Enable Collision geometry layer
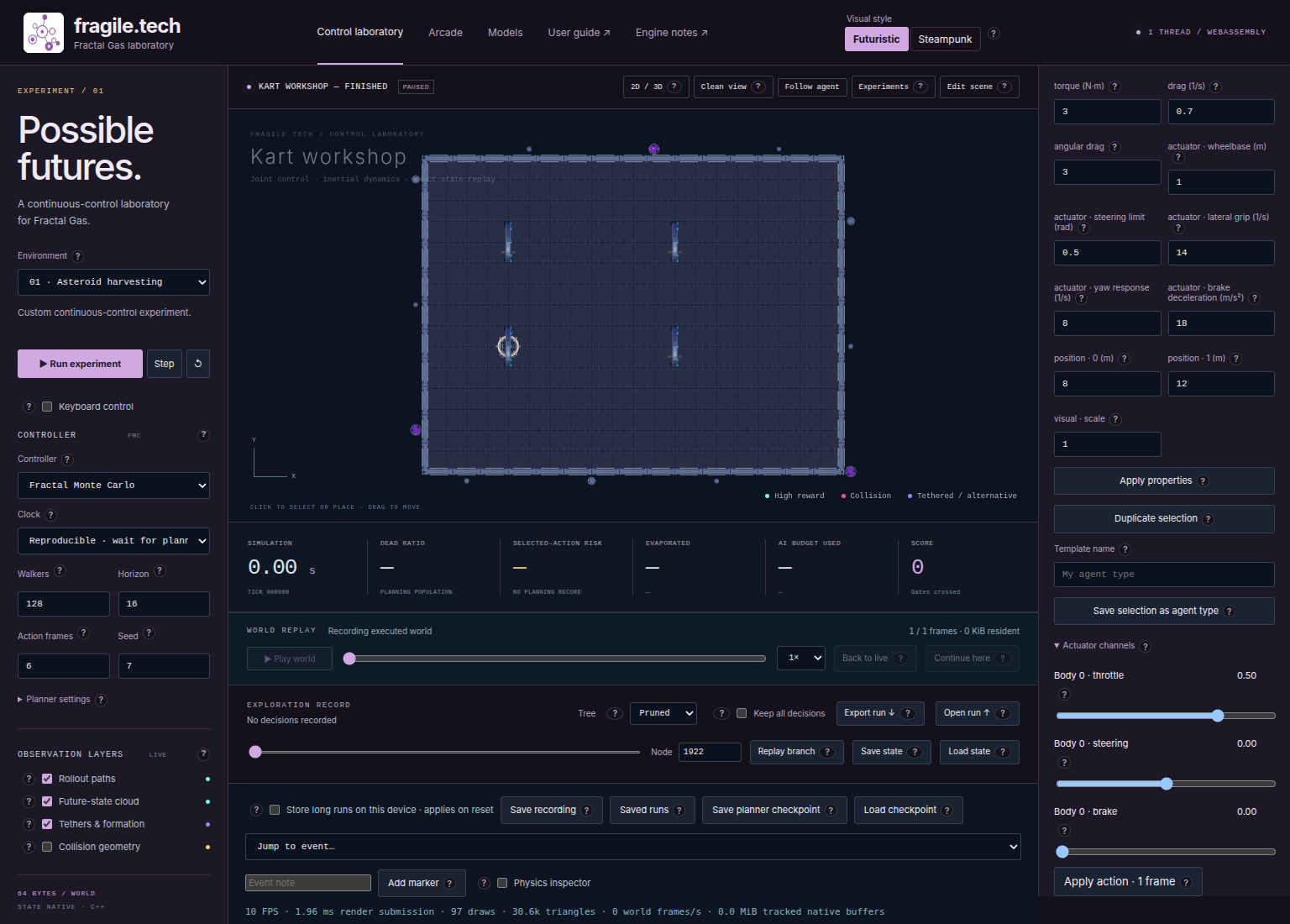The image size is (1290, 924). [x=47, y=847]
